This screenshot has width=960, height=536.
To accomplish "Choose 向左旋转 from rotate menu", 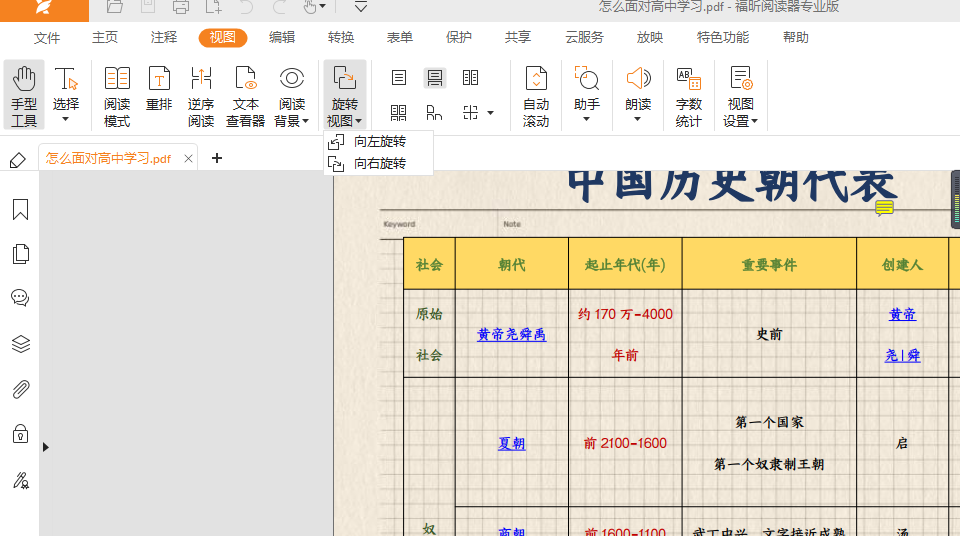I will (379, 142).
